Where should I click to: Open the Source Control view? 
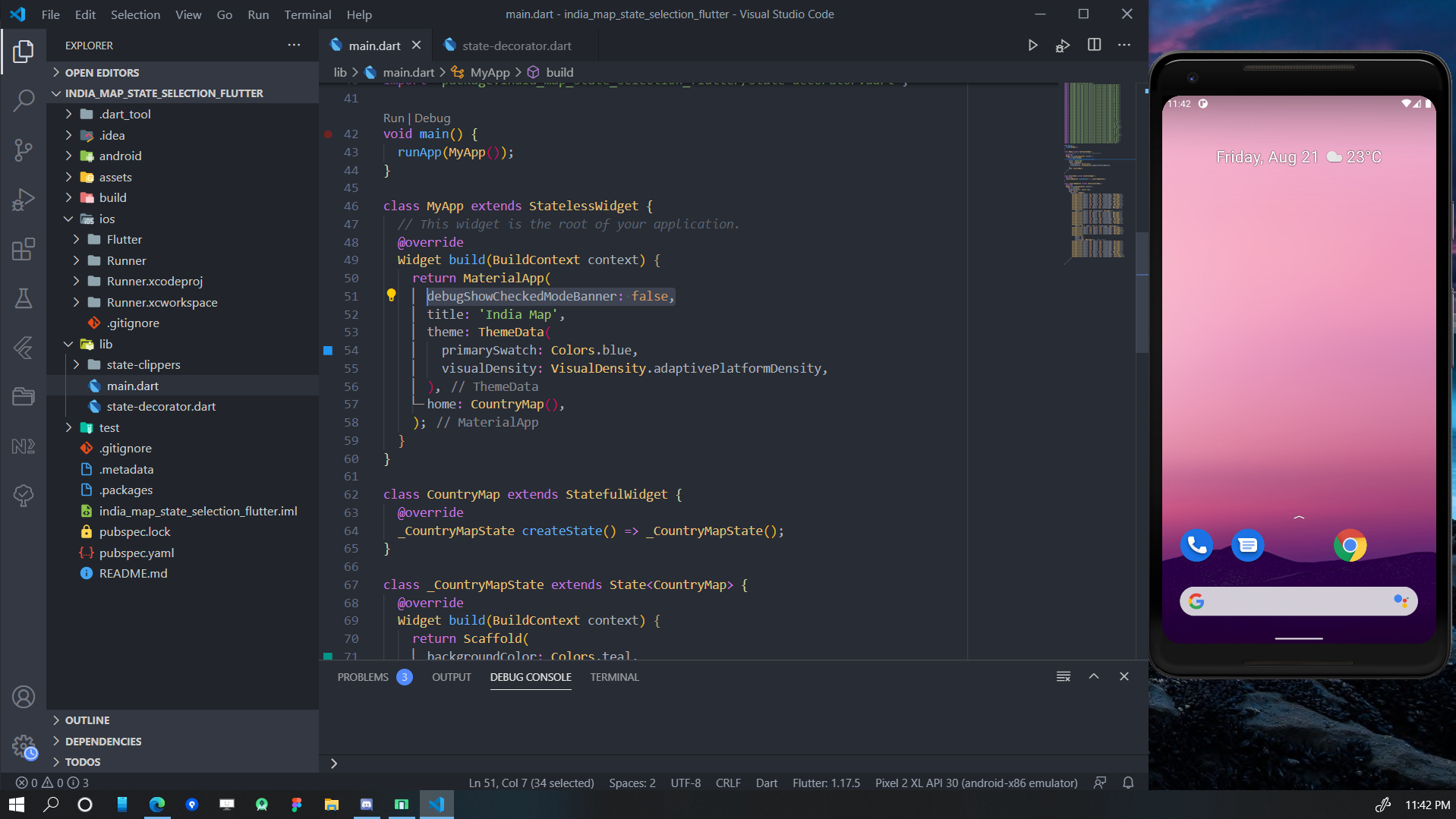point(24,150)
